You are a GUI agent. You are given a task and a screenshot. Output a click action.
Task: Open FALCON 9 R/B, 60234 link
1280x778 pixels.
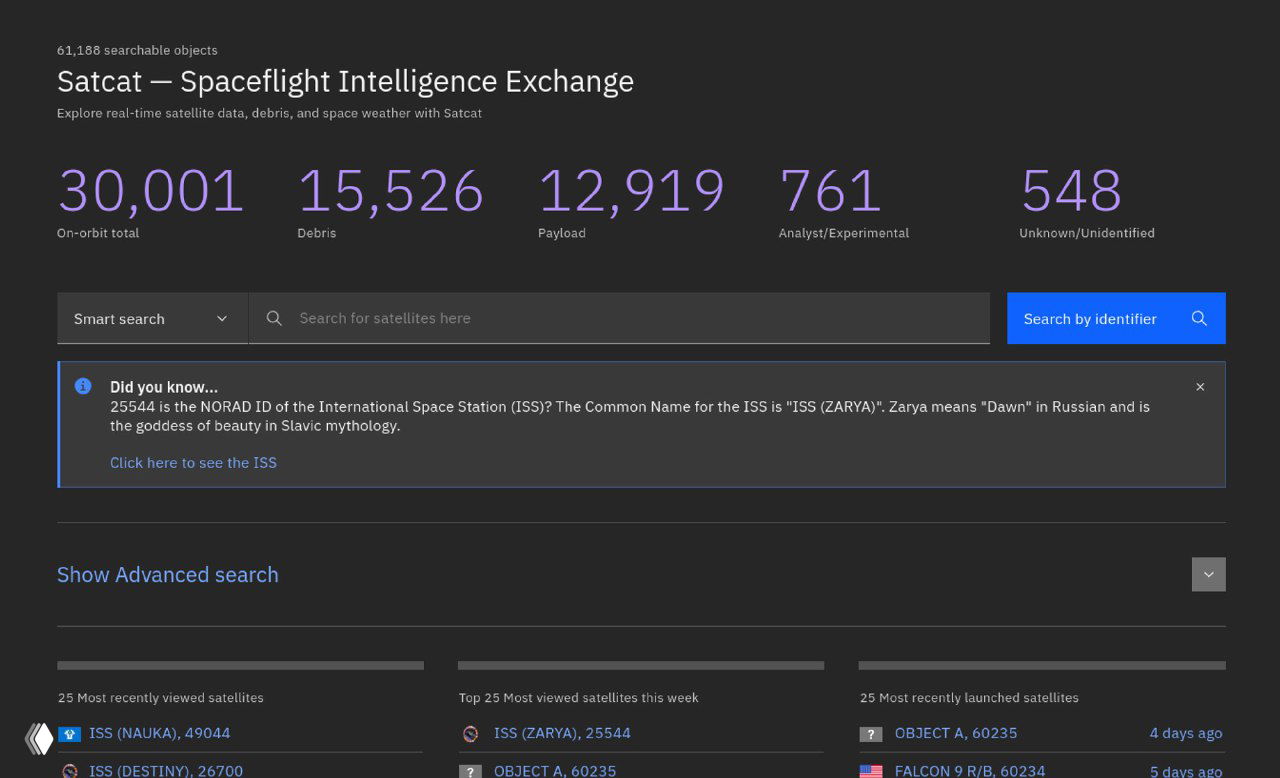[x=969, y=771]
